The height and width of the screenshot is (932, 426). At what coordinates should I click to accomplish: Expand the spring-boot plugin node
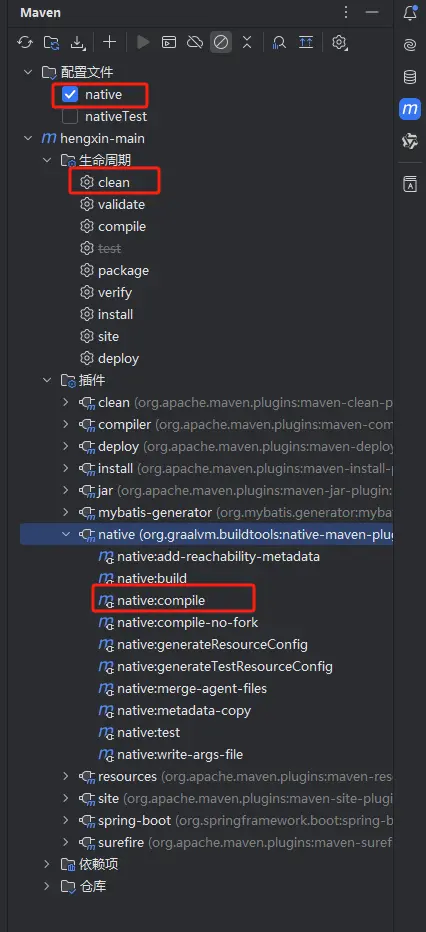(x=66, y=820)
